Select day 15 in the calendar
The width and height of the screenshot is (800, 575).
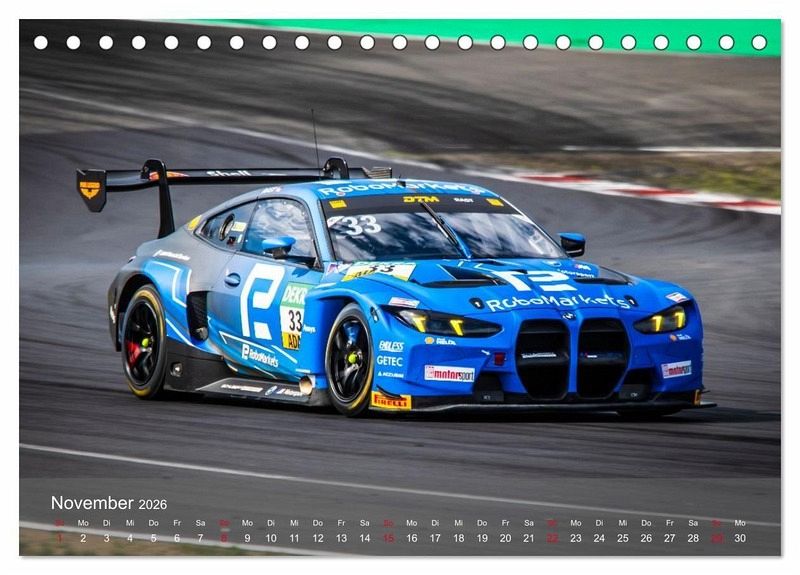[388, 538]
